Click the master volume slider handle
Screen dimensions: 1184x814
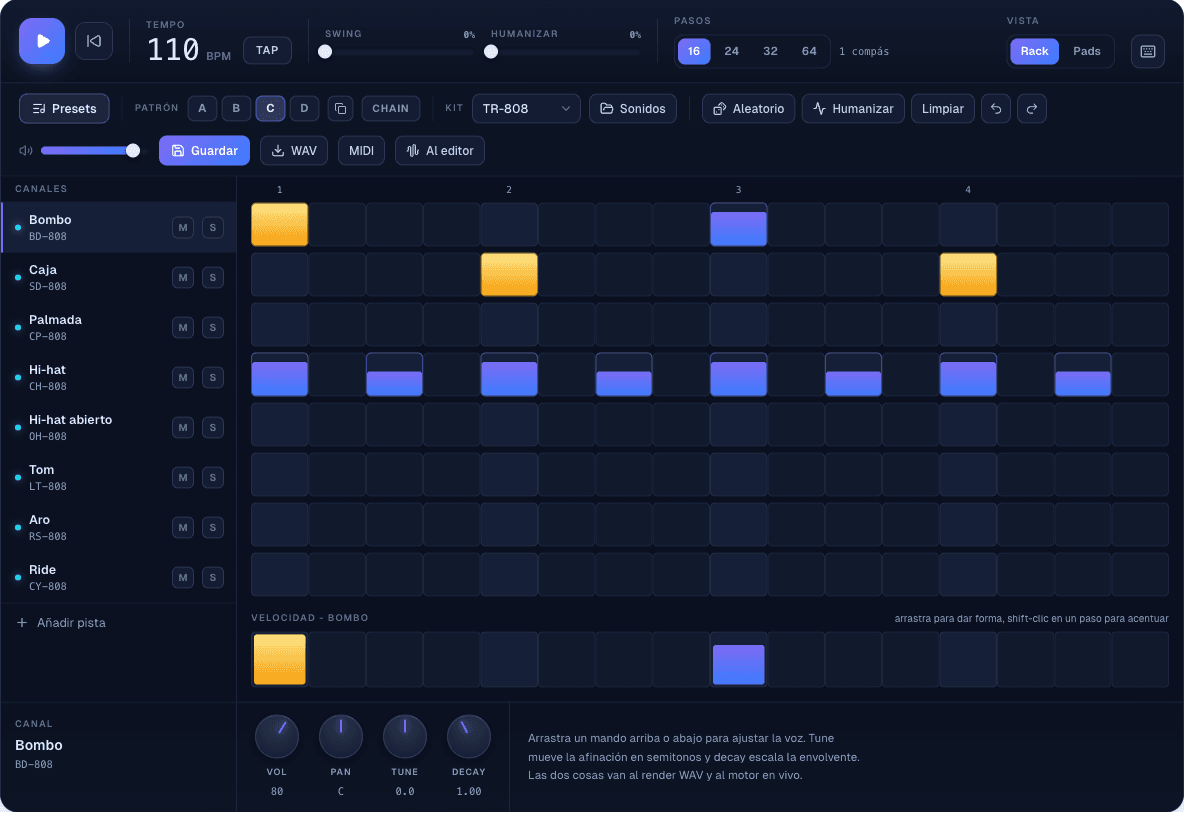pos(133,151)
